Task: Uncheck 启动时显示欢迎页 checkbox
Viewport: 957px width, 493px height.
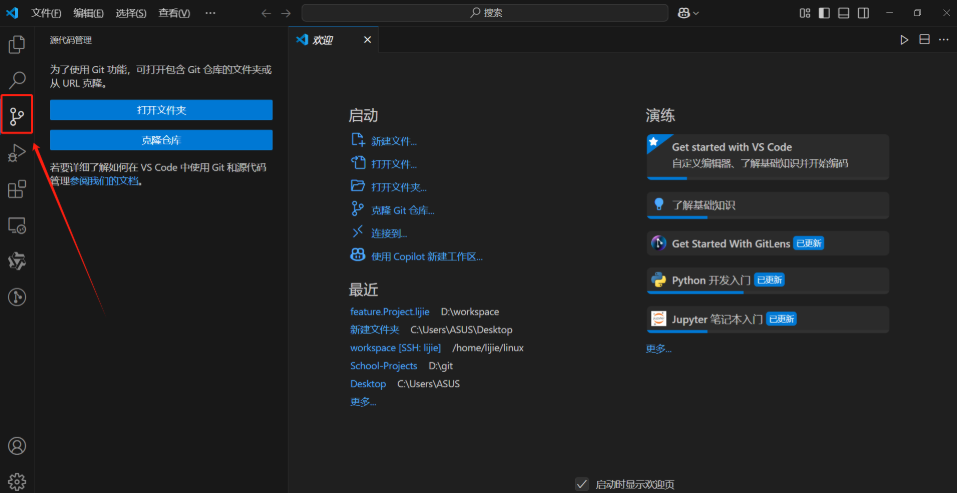Action: (582, 484)
